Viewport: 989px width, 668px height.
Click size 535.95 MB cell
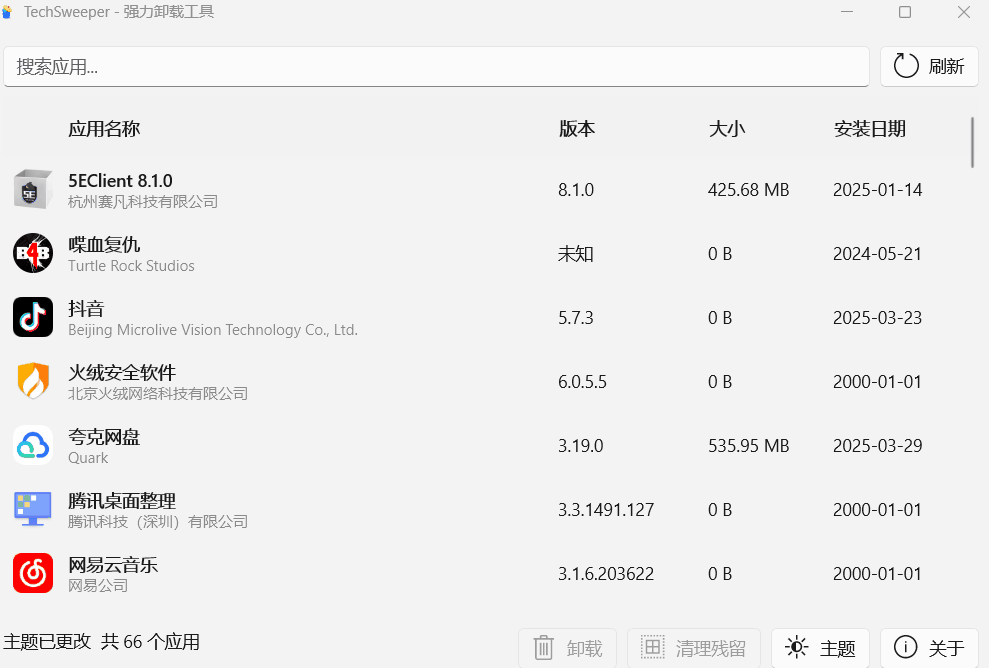pos(749,445)
